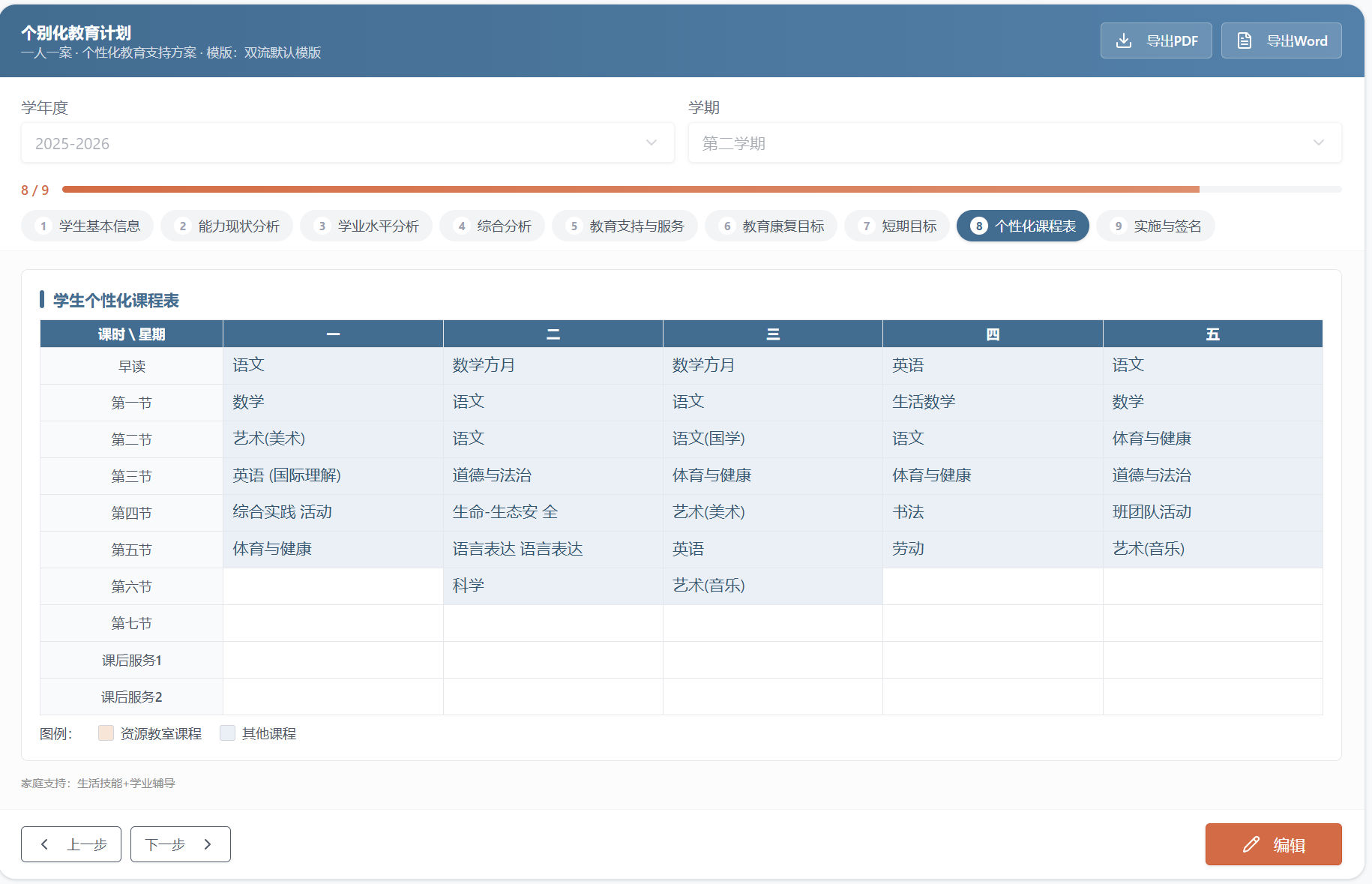Click 家庭支持 note text

(x=97, y=784)
